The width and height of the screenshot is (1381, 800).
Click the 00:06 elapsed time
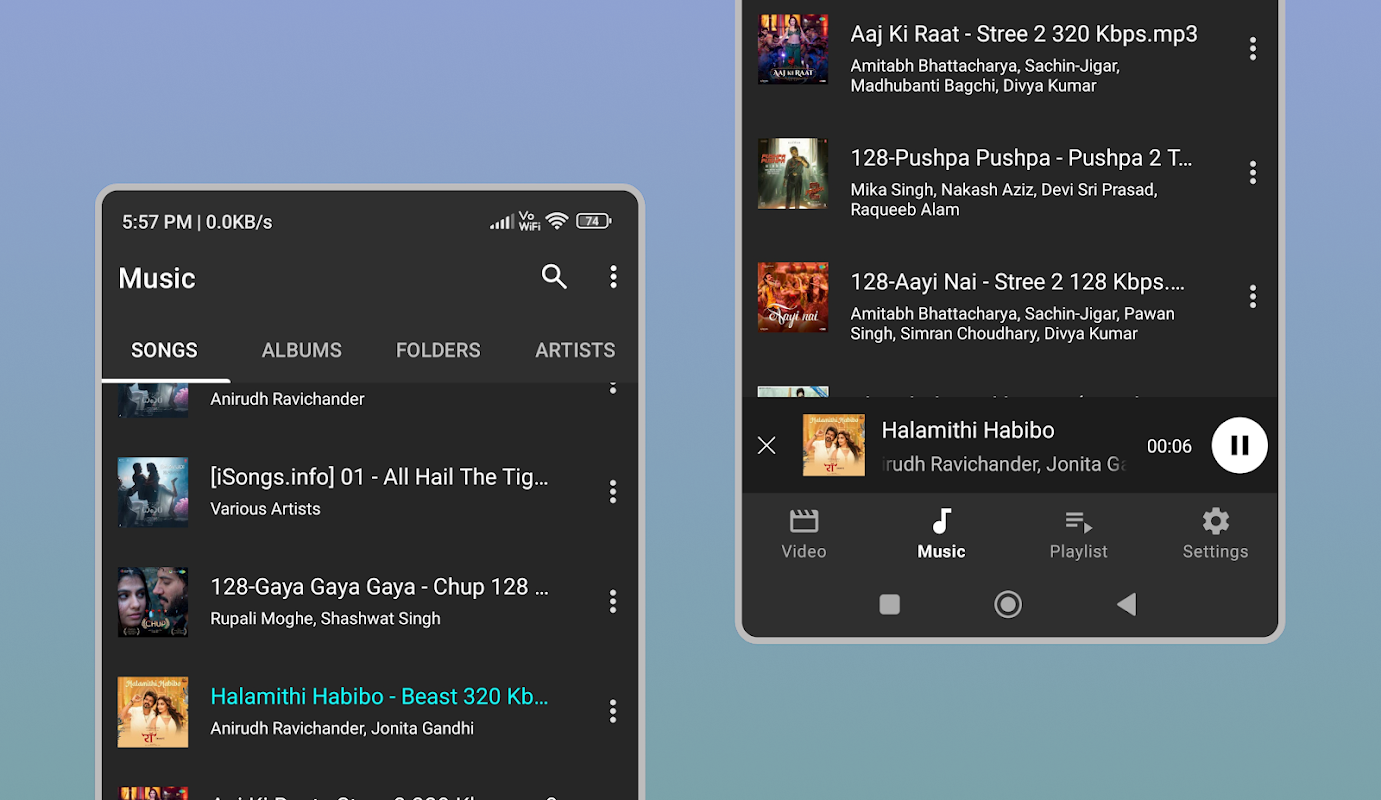pyautogui.click(x=1169, y=446)
